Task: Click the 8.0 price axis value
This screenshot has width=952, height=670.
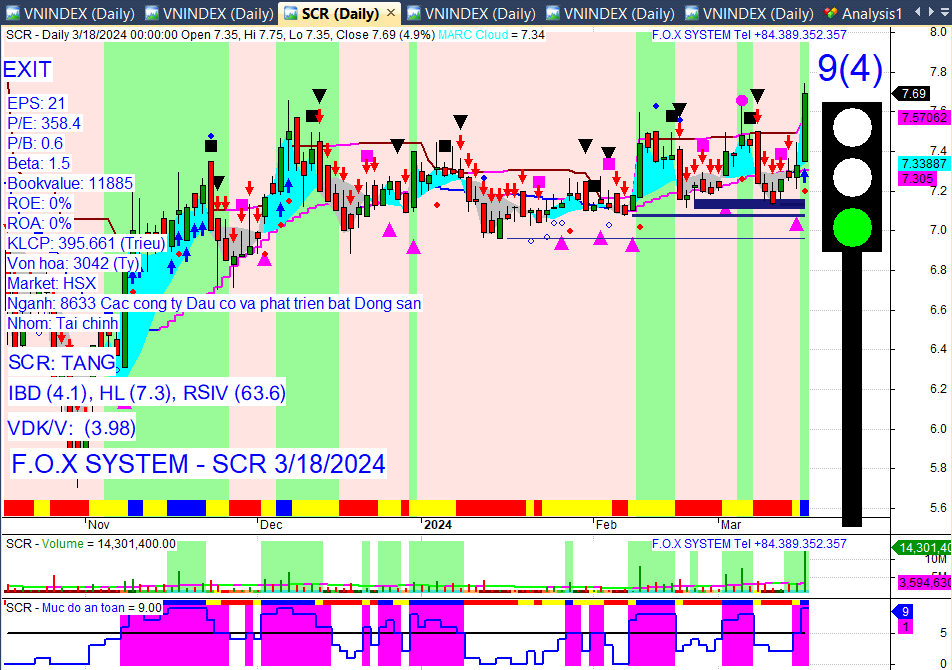Action: click(937, 32)
